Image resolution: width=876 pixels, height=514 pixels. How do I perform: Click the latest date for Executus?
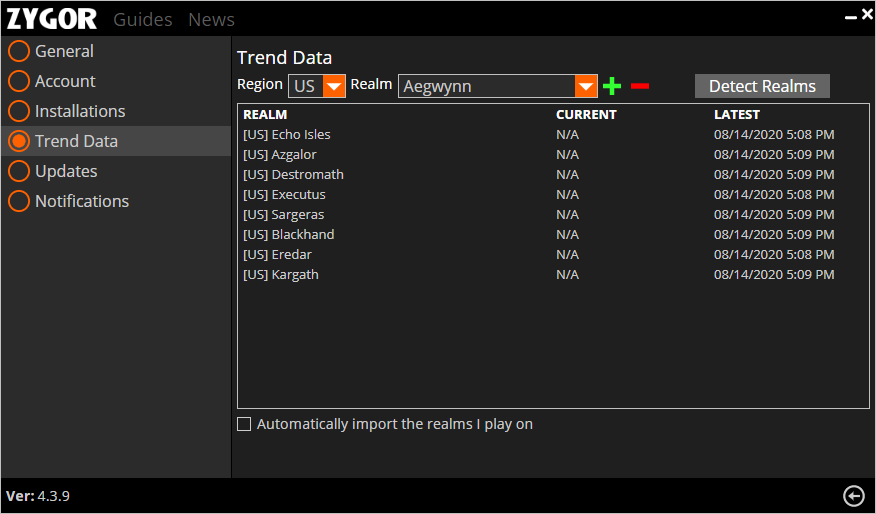click(x=774, y=195)
